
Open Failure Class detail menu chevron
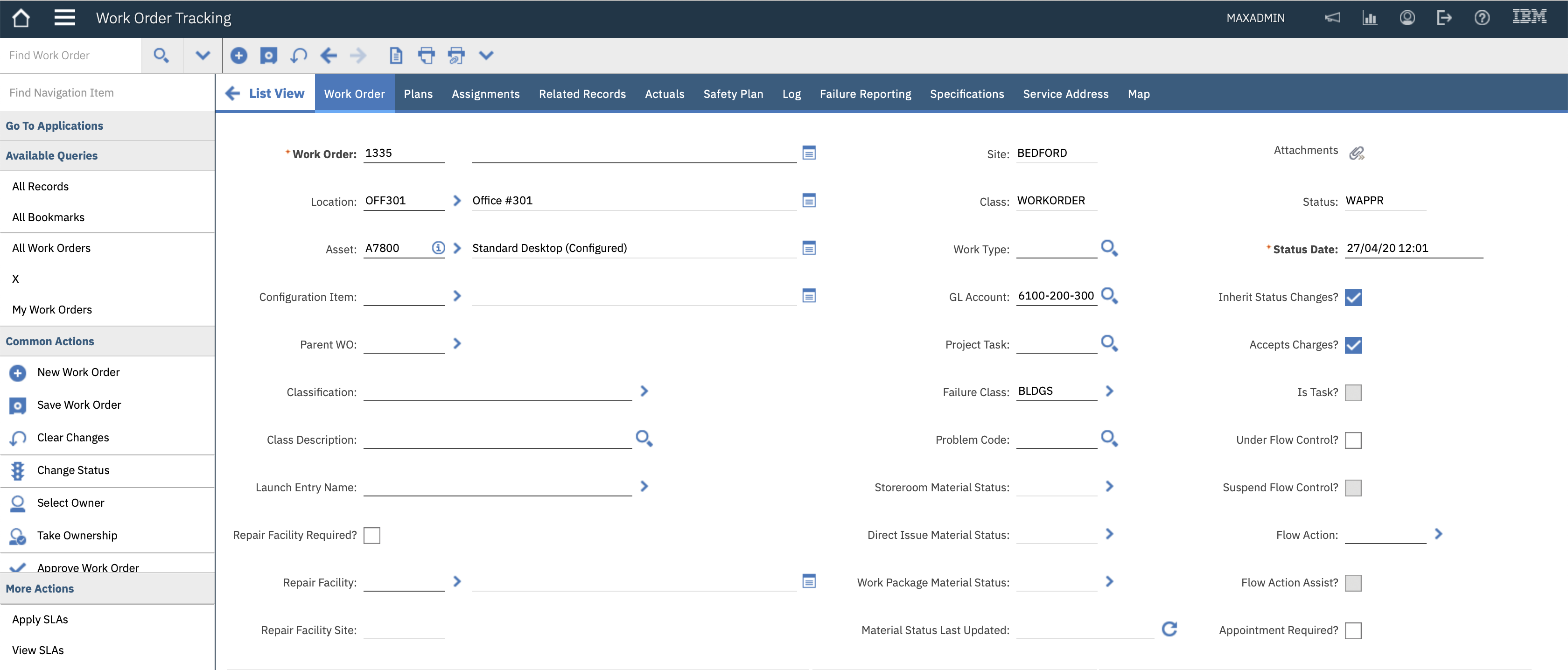click(1109, 391)
